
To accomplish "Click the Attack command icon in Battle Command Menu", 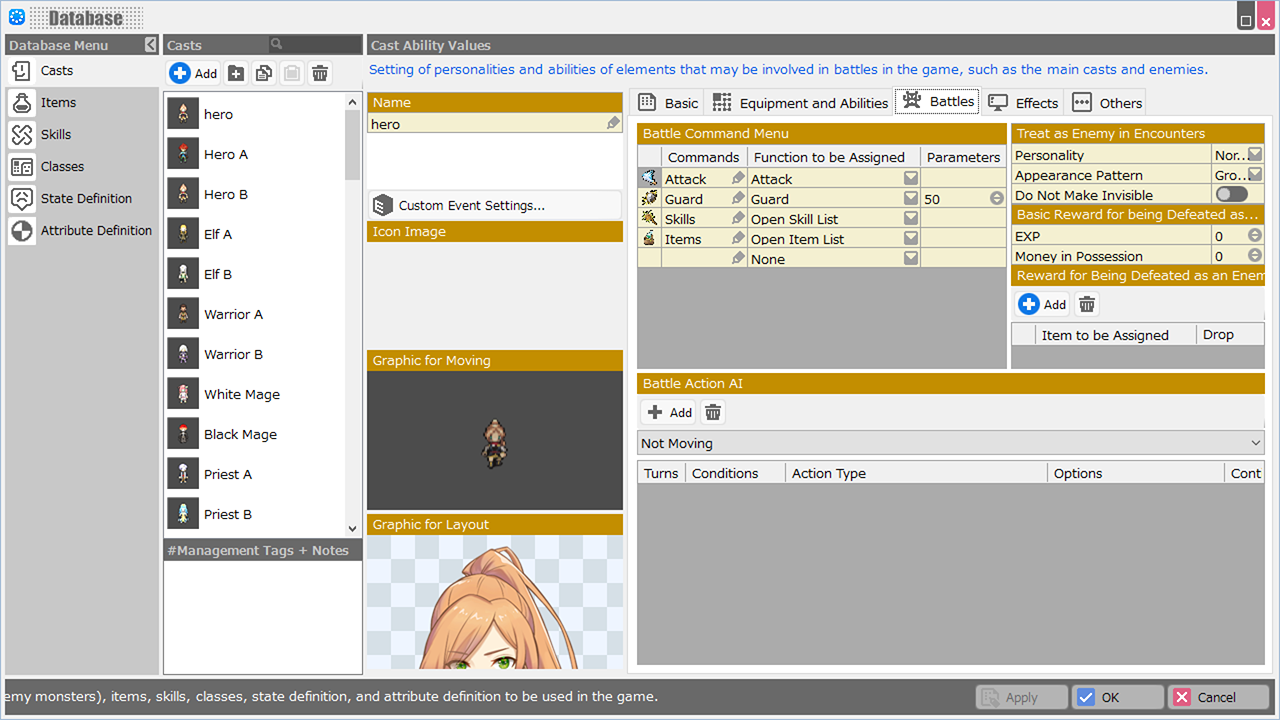I will [x=650, y=178].
